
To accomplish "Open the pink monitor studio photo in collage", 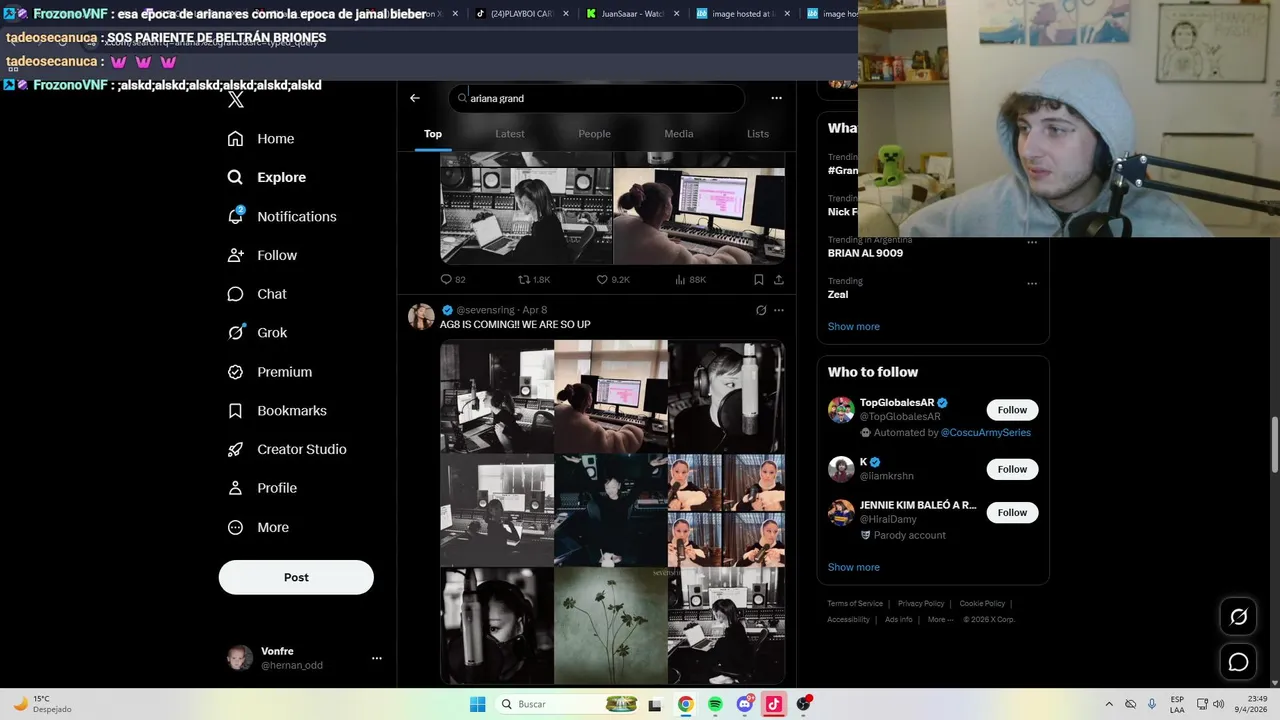I will tap(611, 397).
